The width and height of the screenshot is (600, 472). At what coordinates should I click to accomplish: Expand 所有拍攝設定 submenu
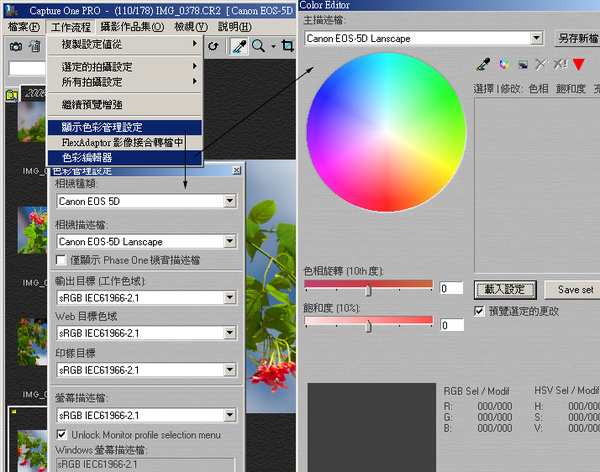point(125,82)
